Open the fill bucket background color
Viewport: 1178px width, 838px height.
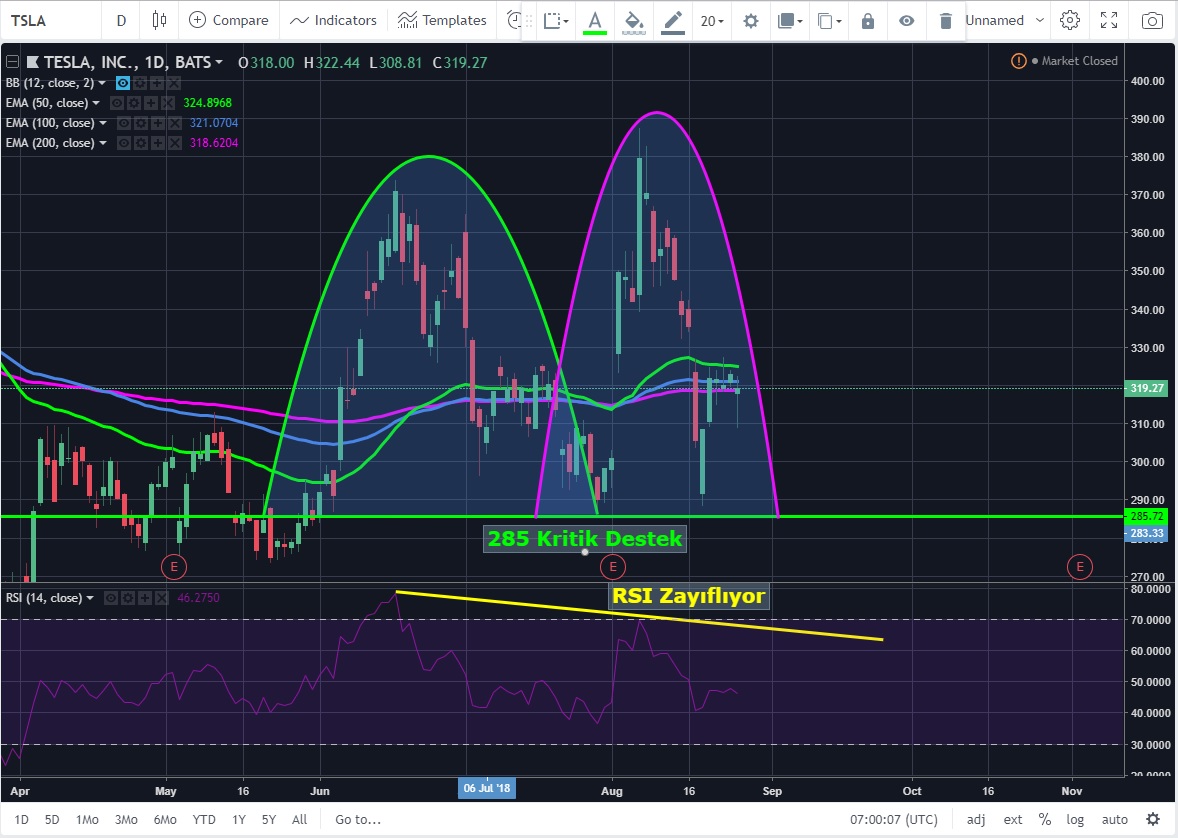634,21
